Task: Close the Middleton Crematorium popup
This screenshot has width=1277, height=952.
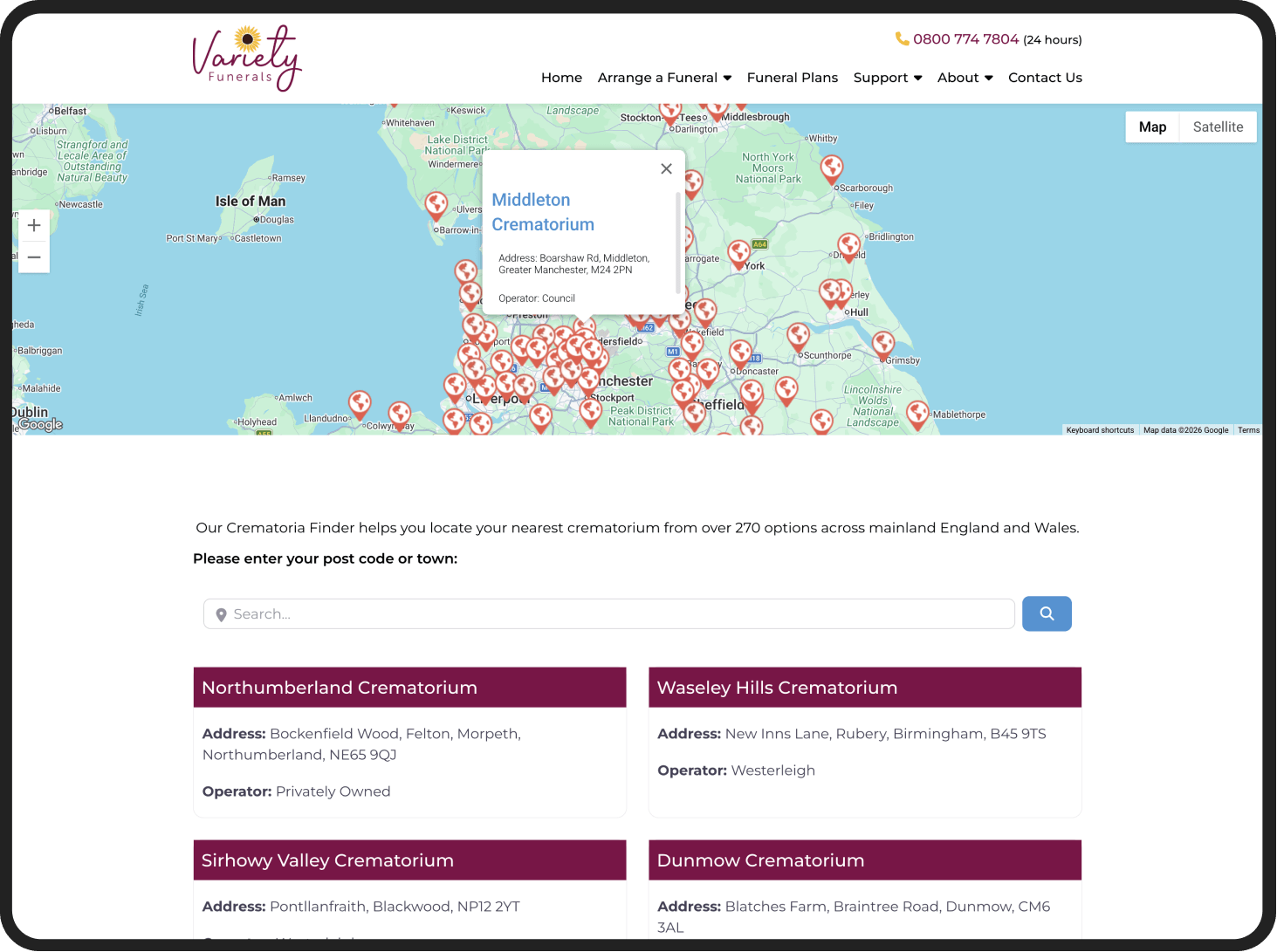Action: 666,168
